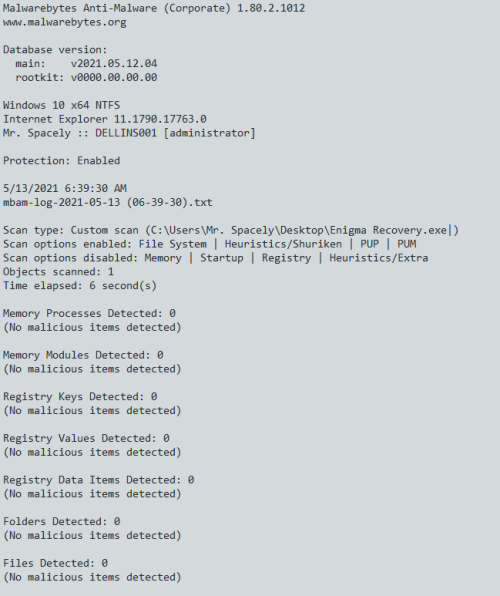Click the Memory Processes Detected: 0 line
This screenshot has height=596, width=500.
[89, 314]
